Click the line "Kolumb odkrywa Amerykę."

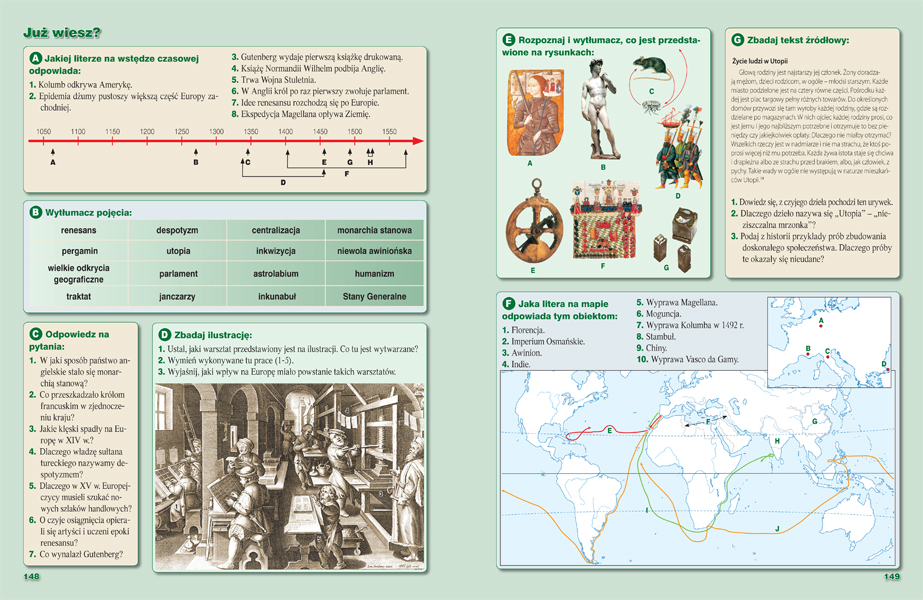click(85, 85)
